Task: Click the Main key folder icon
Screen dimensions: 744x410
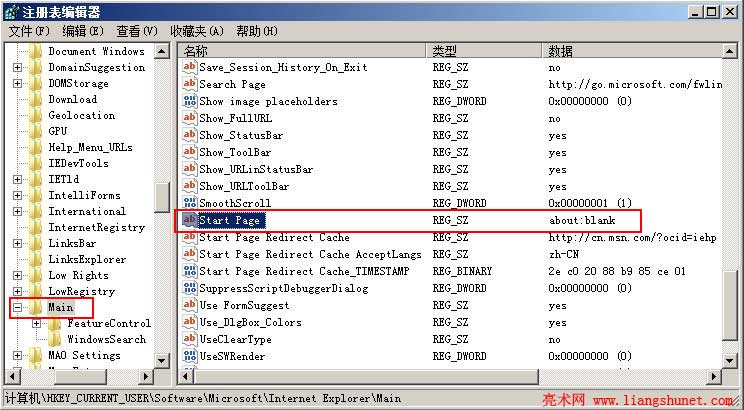Action: pyautogui.click(x=36, y=308)
